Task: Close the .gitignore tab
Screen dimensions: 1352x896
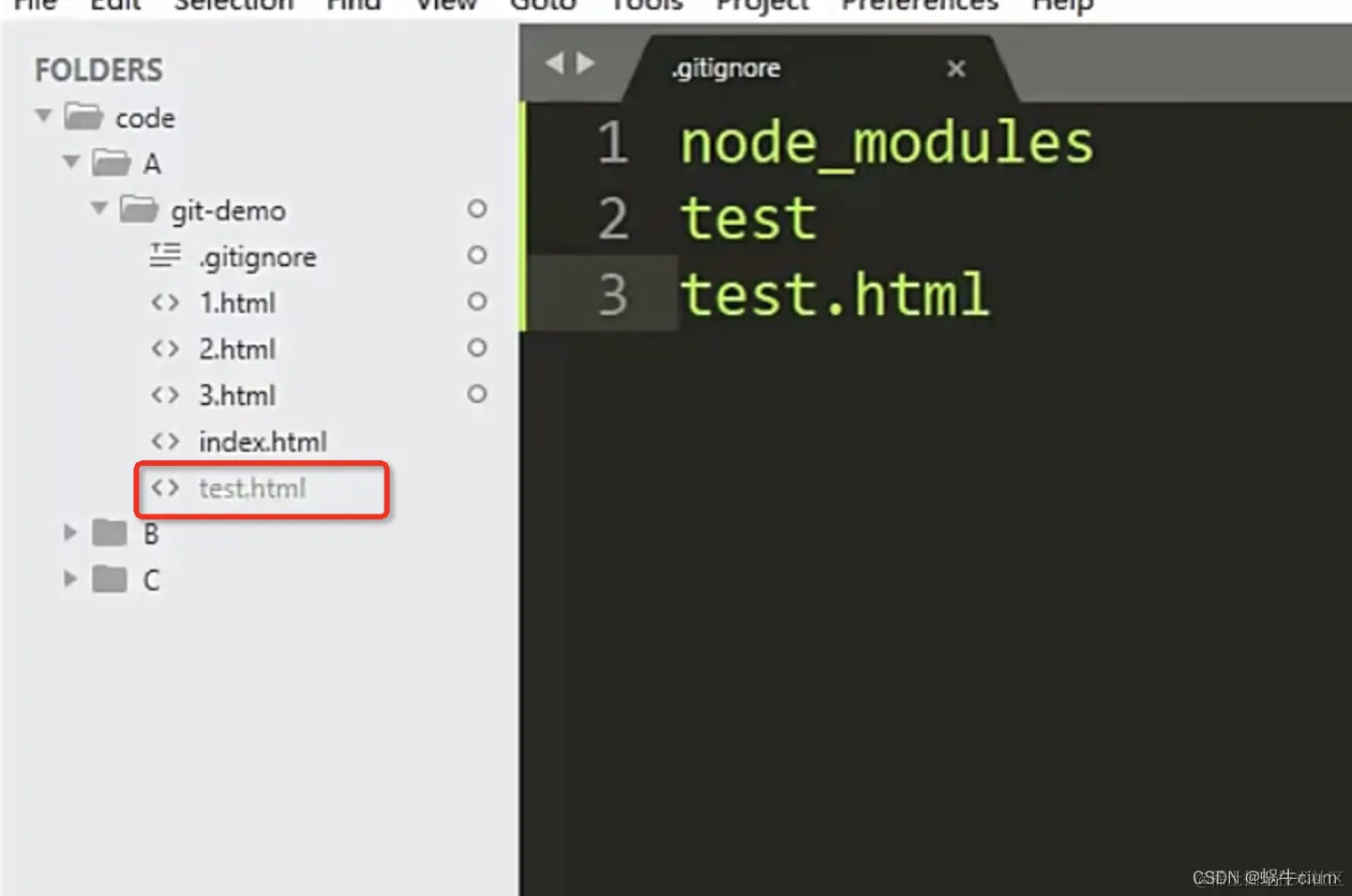Action: (x=956, y=68)
